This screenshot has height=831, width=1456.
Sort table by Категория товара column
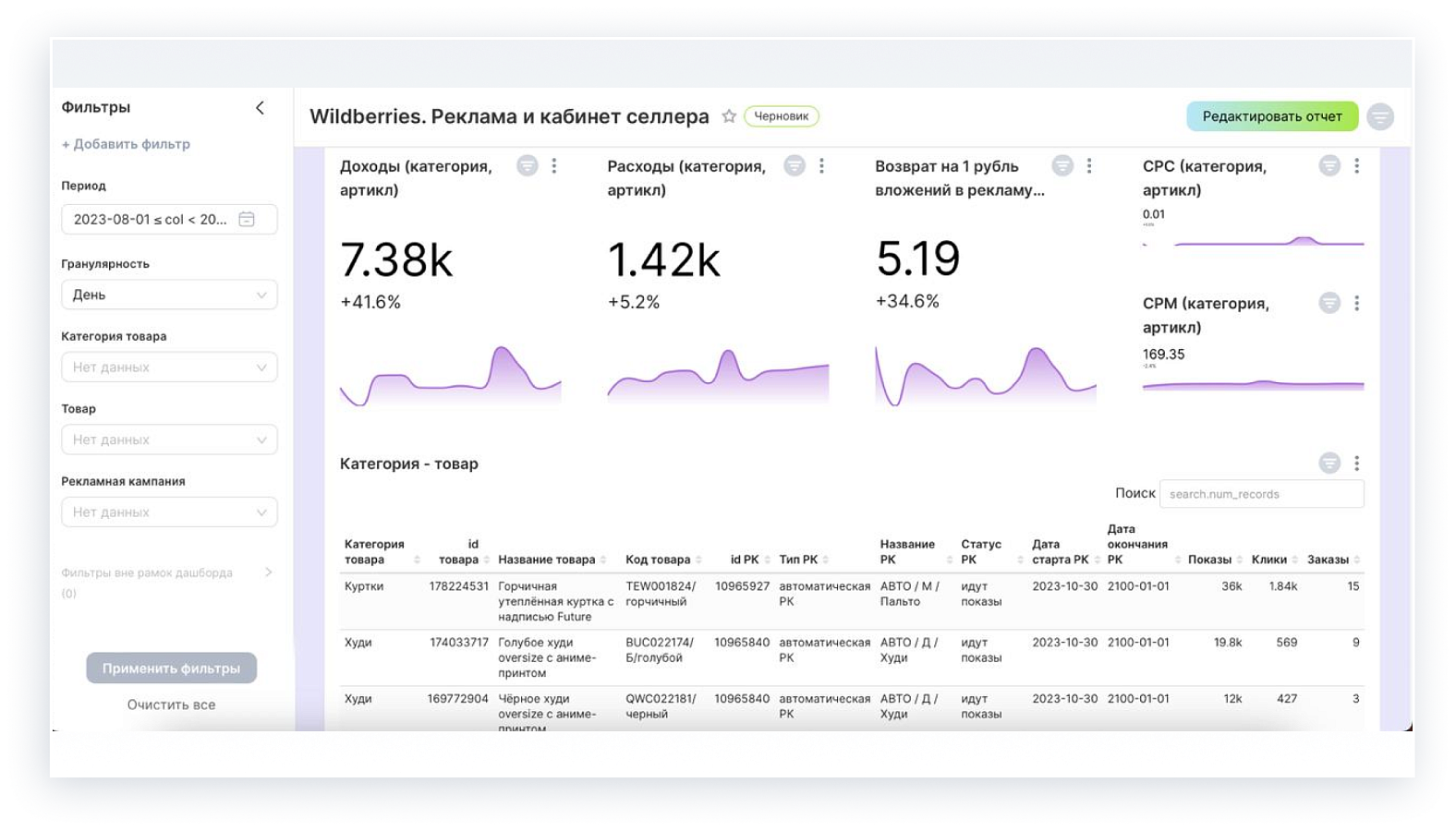(418, 560)
